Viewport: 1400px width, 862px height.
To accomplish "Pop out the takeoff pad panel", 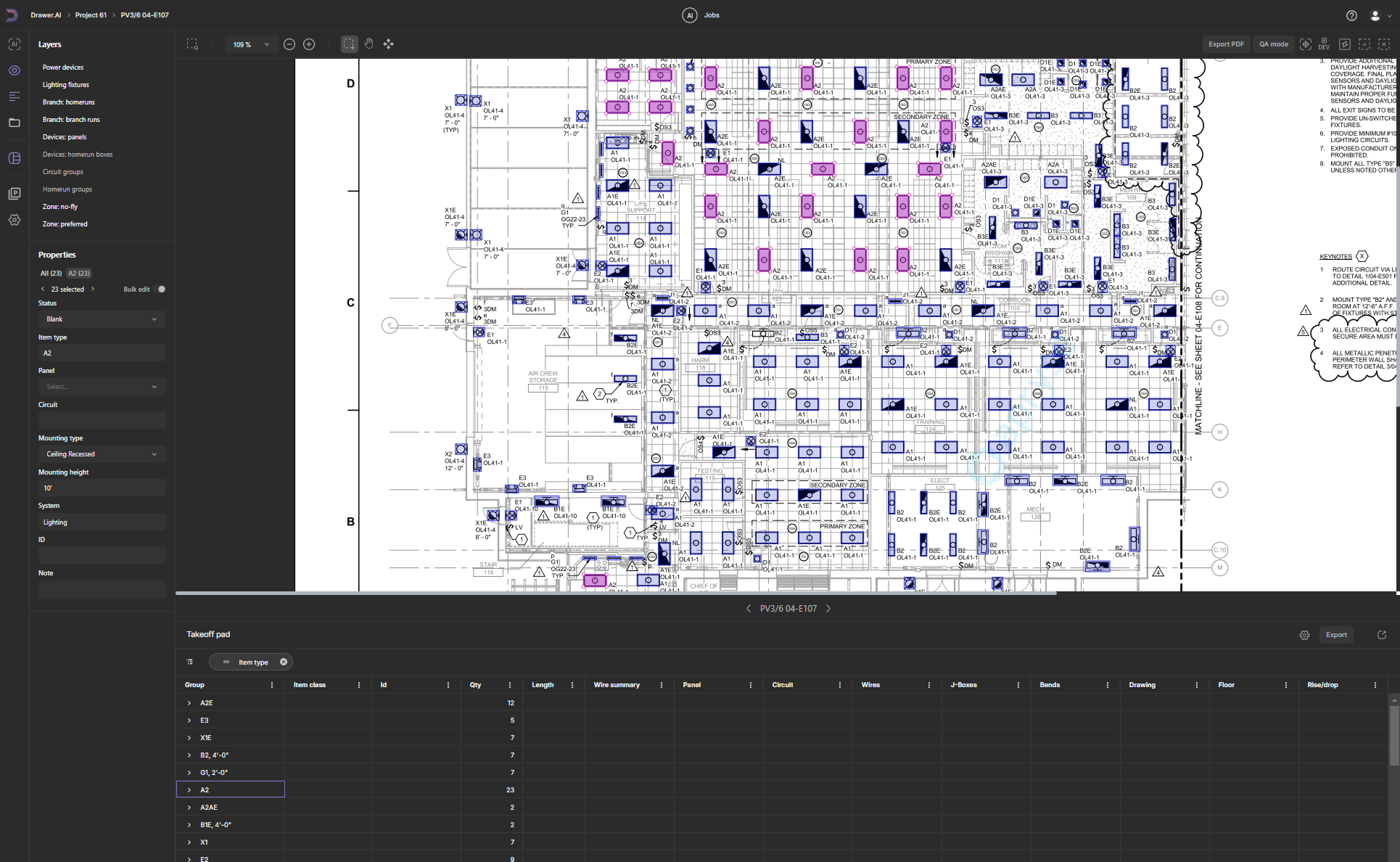I will point(1381,635).
